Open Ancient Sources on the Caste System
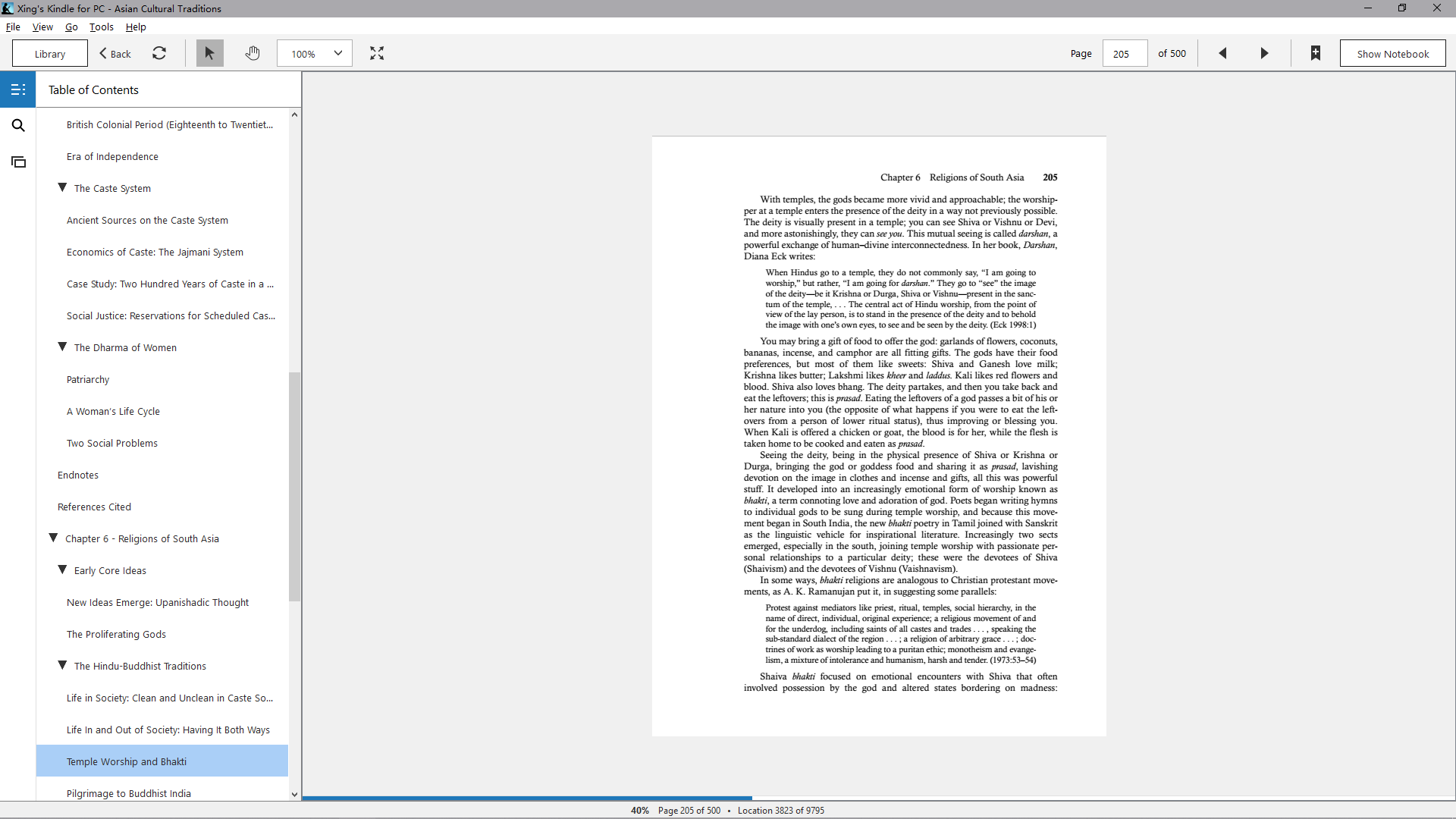The width and height of the screenshot is (1456, 819). 147,220
